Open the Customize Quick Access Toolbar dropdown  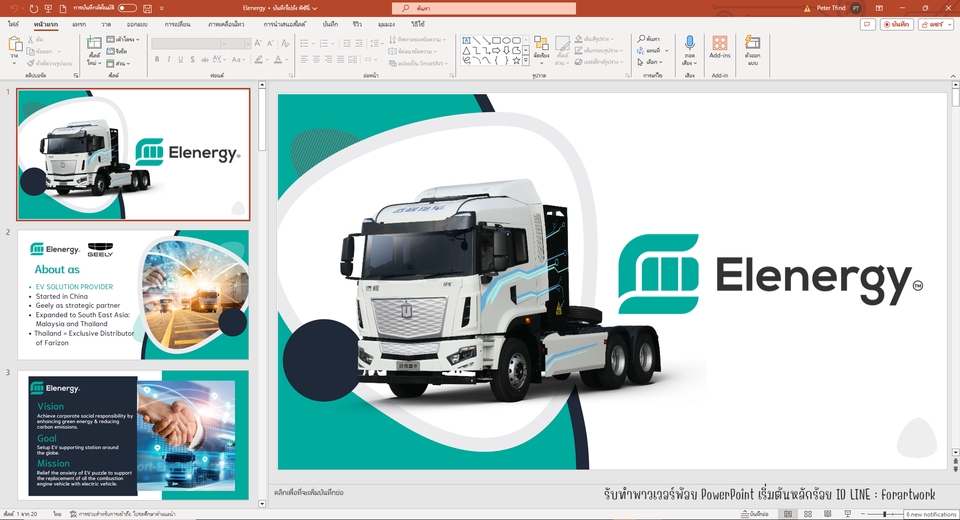point(162,9)
